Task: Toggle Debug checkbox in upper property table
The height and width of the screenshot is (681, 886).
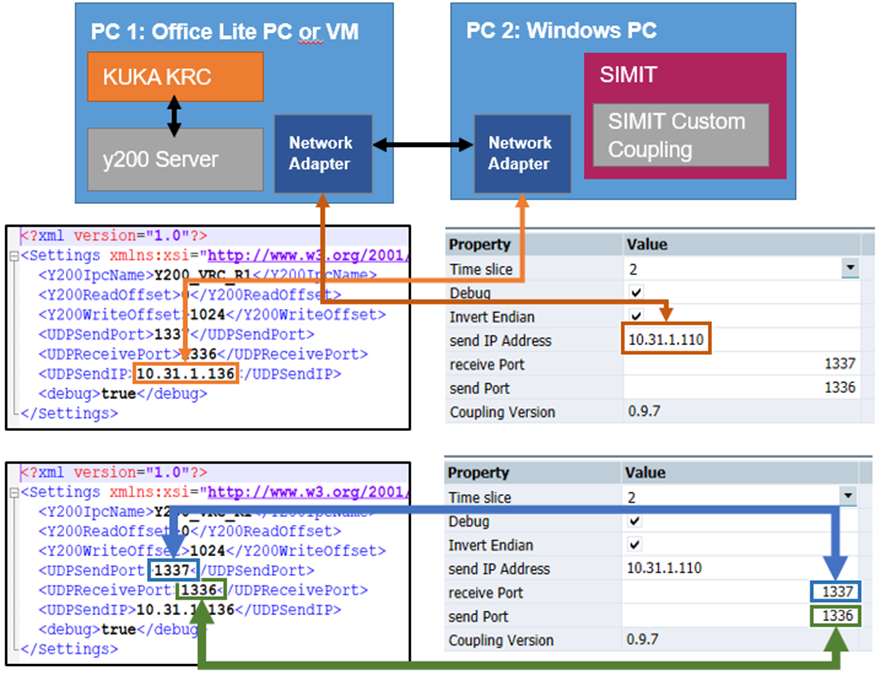Action: pos(636,292)
